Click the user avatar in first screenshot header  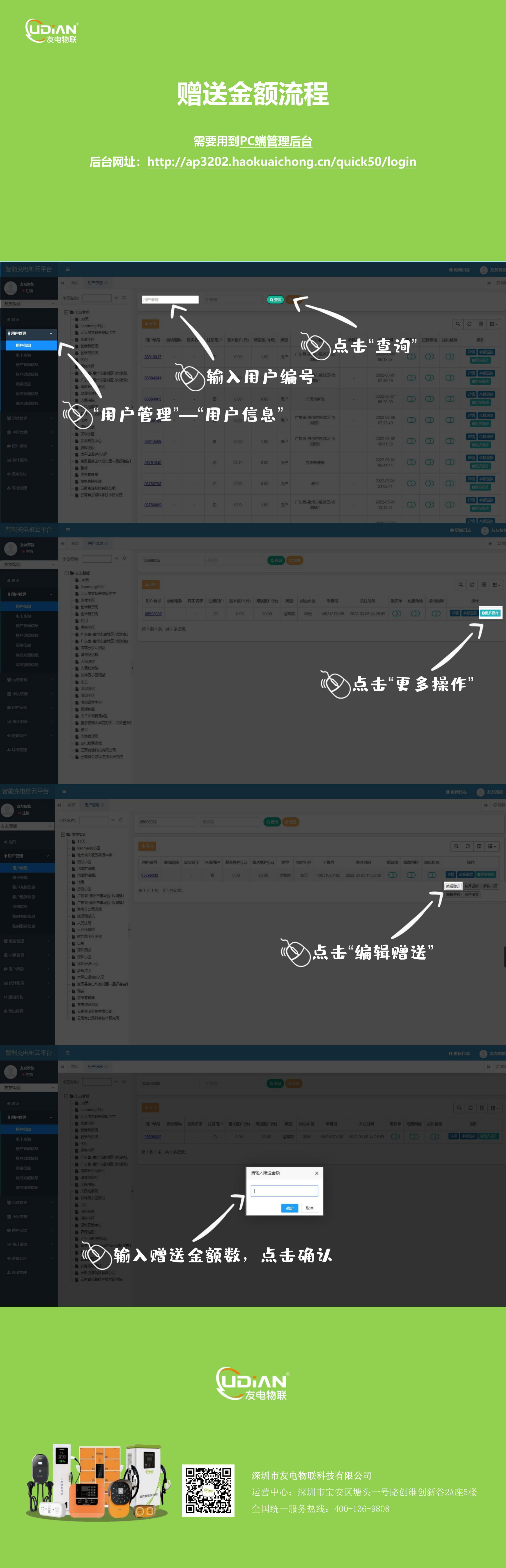[483, 270]
